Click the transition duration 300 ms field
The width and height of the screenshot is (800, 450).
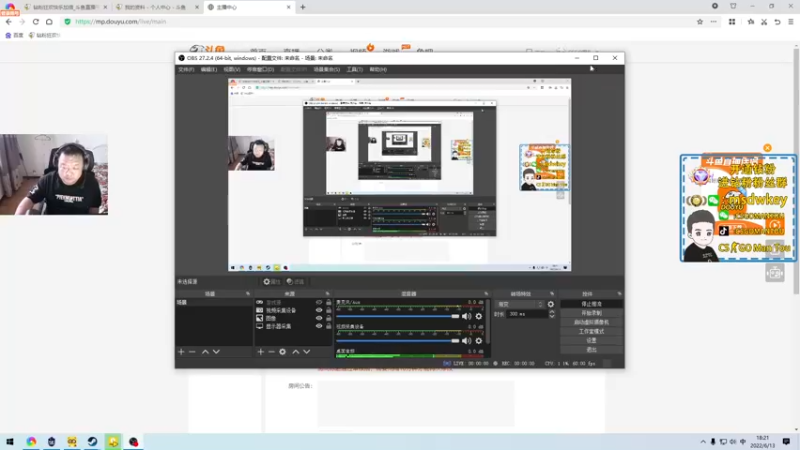[527, 314]
